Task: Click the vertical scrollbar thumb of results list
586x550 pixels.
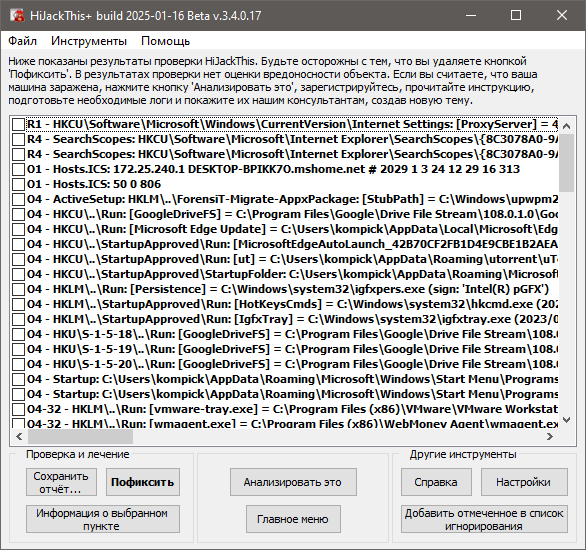Action: tap(567, 163)
